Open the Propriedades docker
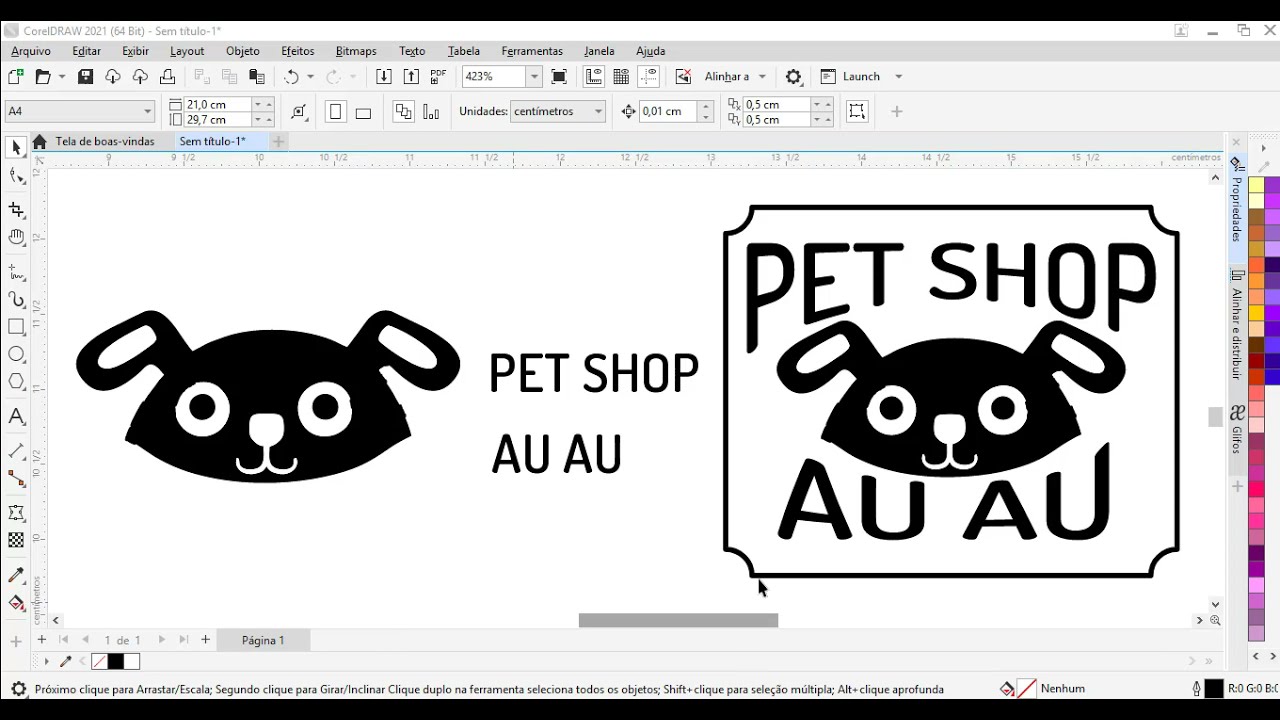Screen dimensions: 1280x720 click(1237, 209)
